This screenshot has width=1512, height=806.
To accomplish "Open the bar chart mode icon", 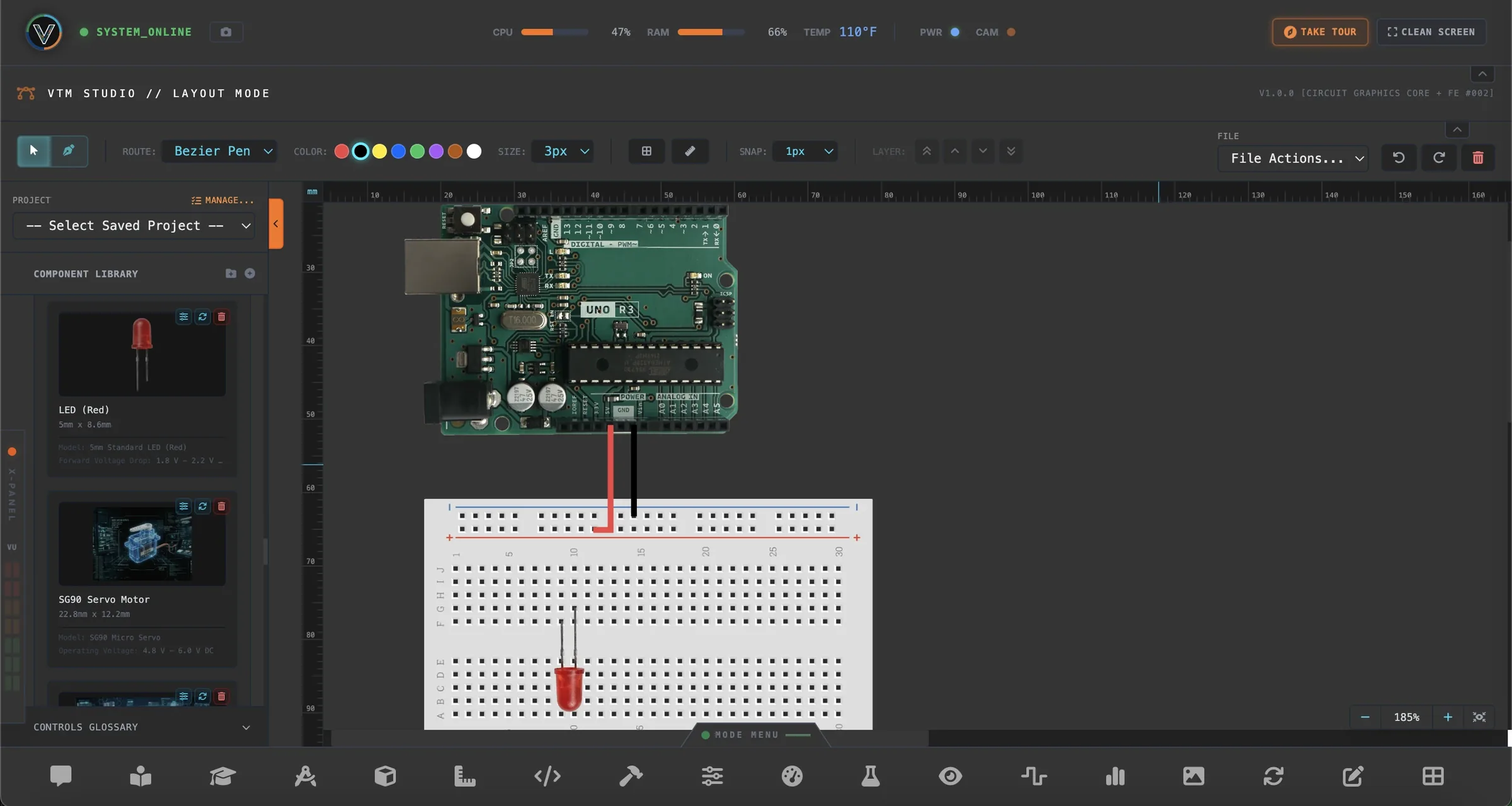I will 1115,776.
